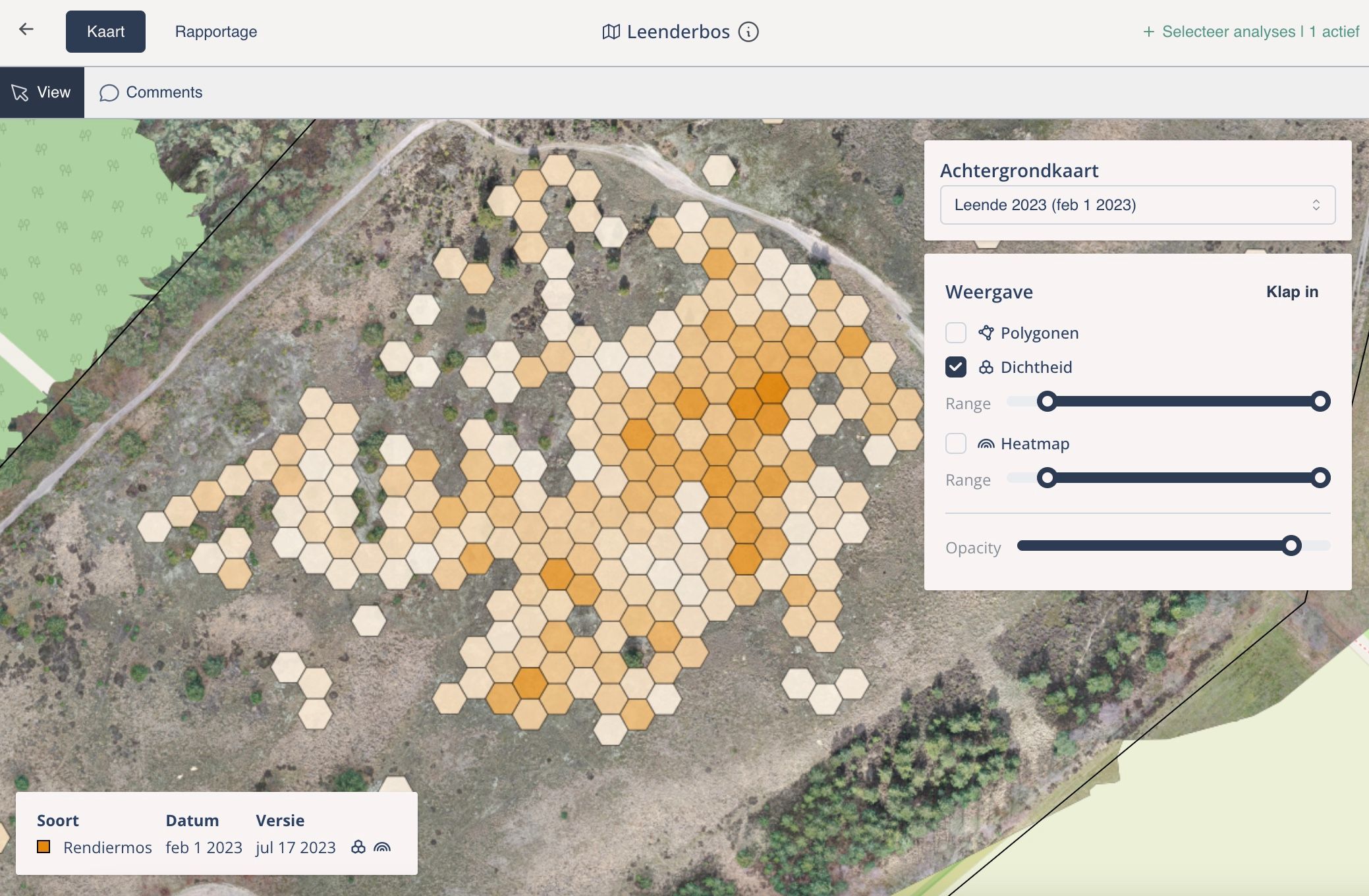
Task: Click the orange Rendiermos color swatch
Action: pos(43,847)
